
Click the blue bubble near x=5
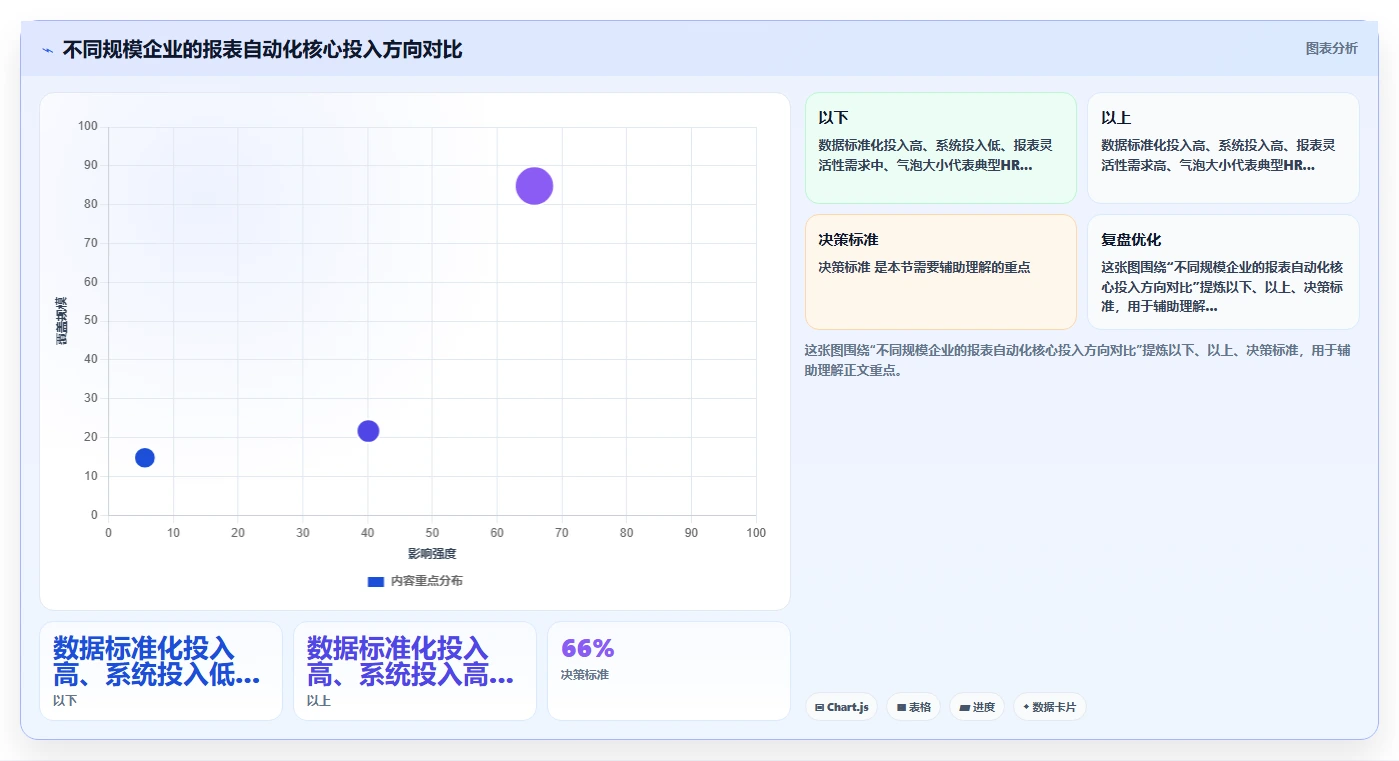[145, 458]
